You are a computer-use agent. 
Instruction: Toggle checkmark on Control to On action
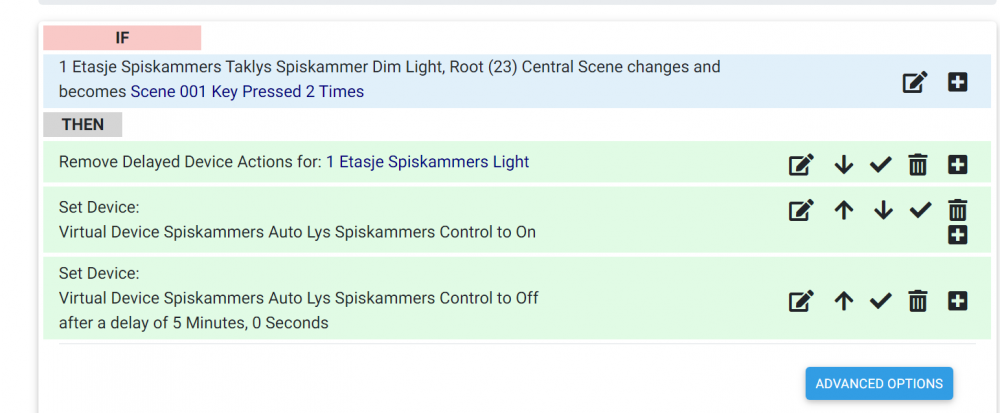(x=920, y=211)
